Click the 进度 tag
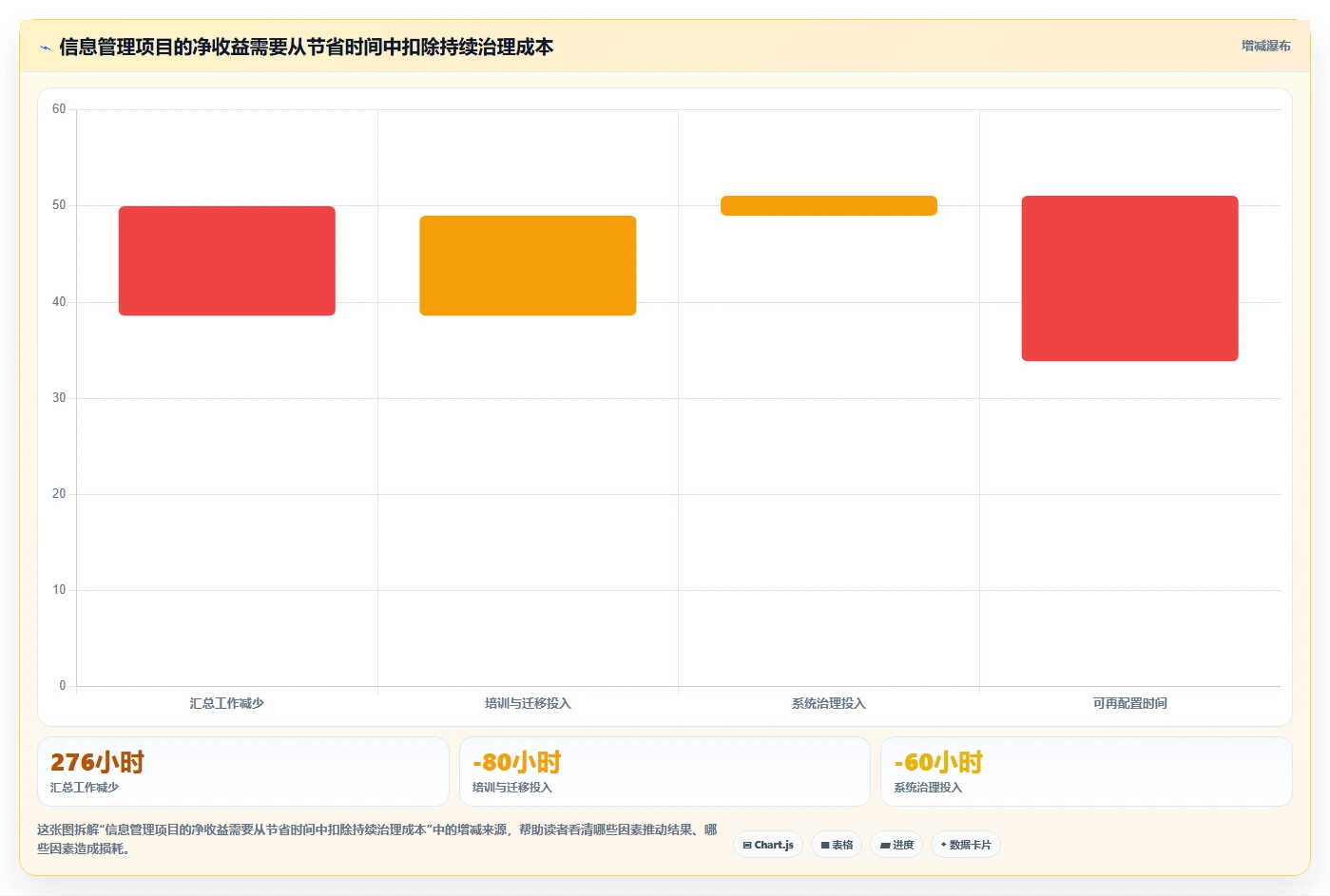The width and height of the screenshot is (1330, 896). coord(896,845)
